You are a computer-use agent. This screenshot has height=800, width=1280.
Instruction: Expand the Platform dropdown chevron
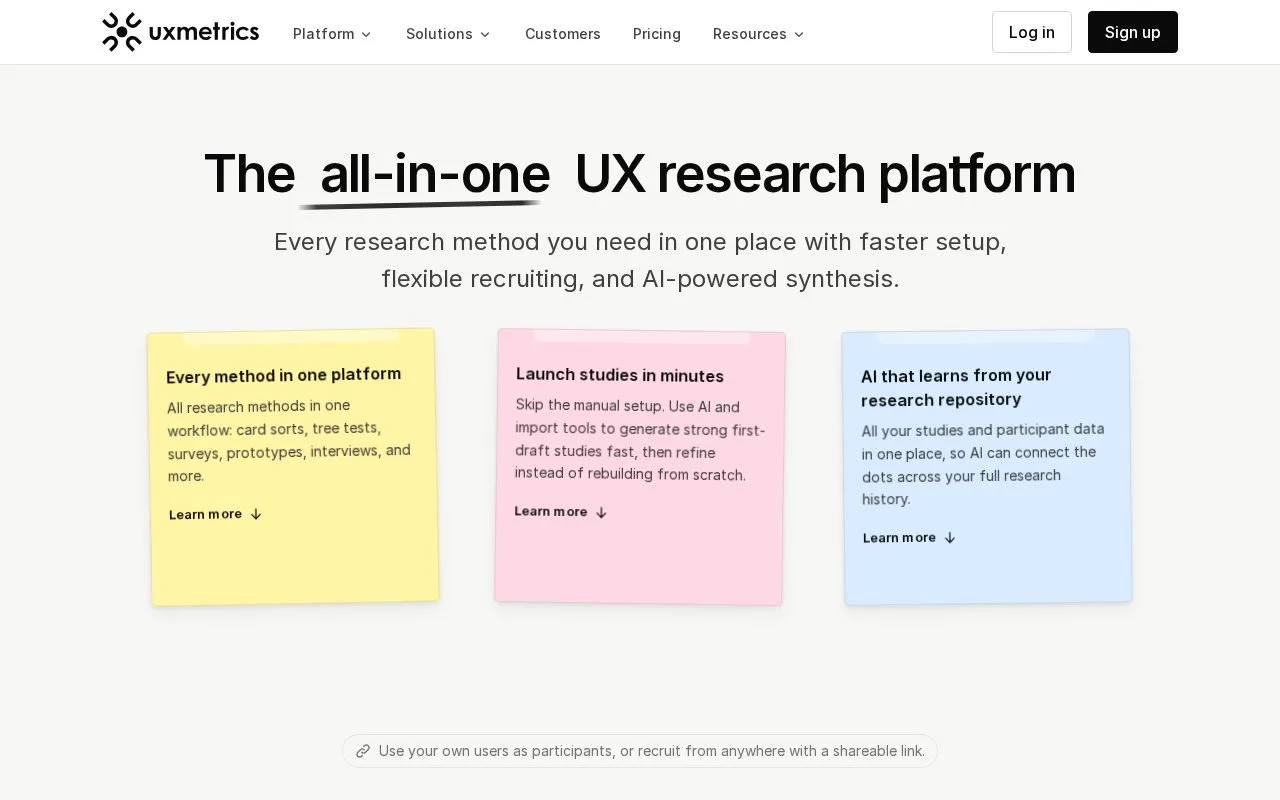(x=366, y=34)
